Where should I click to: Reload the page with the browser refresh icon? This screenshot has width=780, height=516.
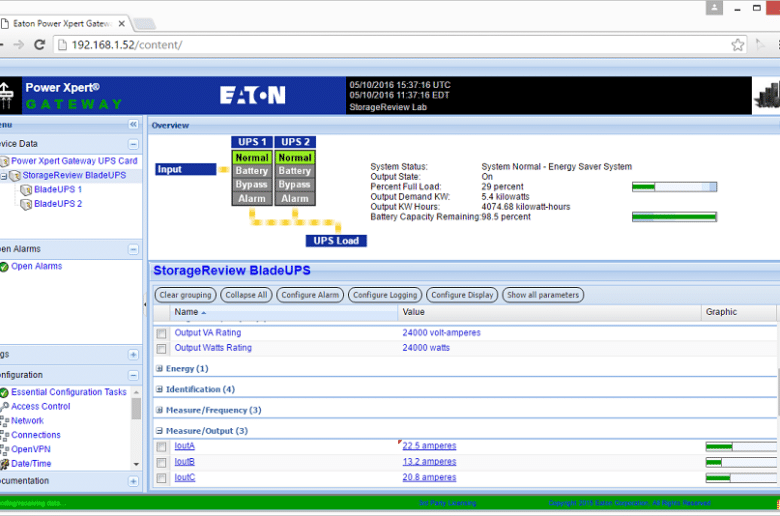(x=39, y=45)
